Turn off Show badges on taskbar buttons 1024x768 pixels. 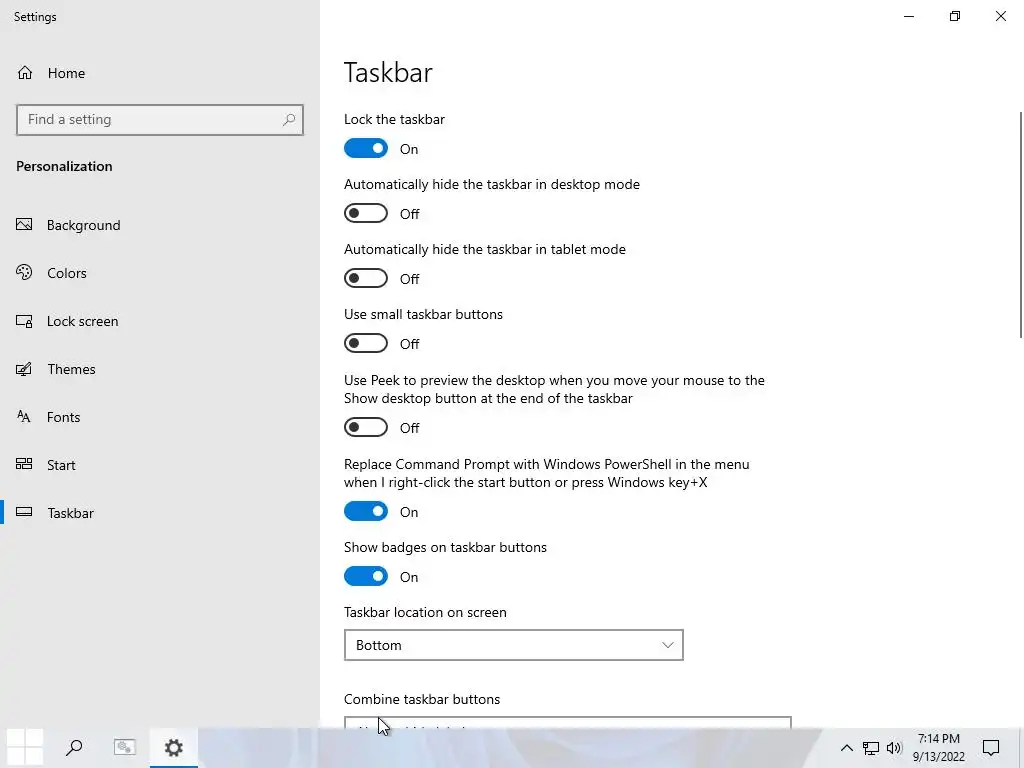coord(366,577)
